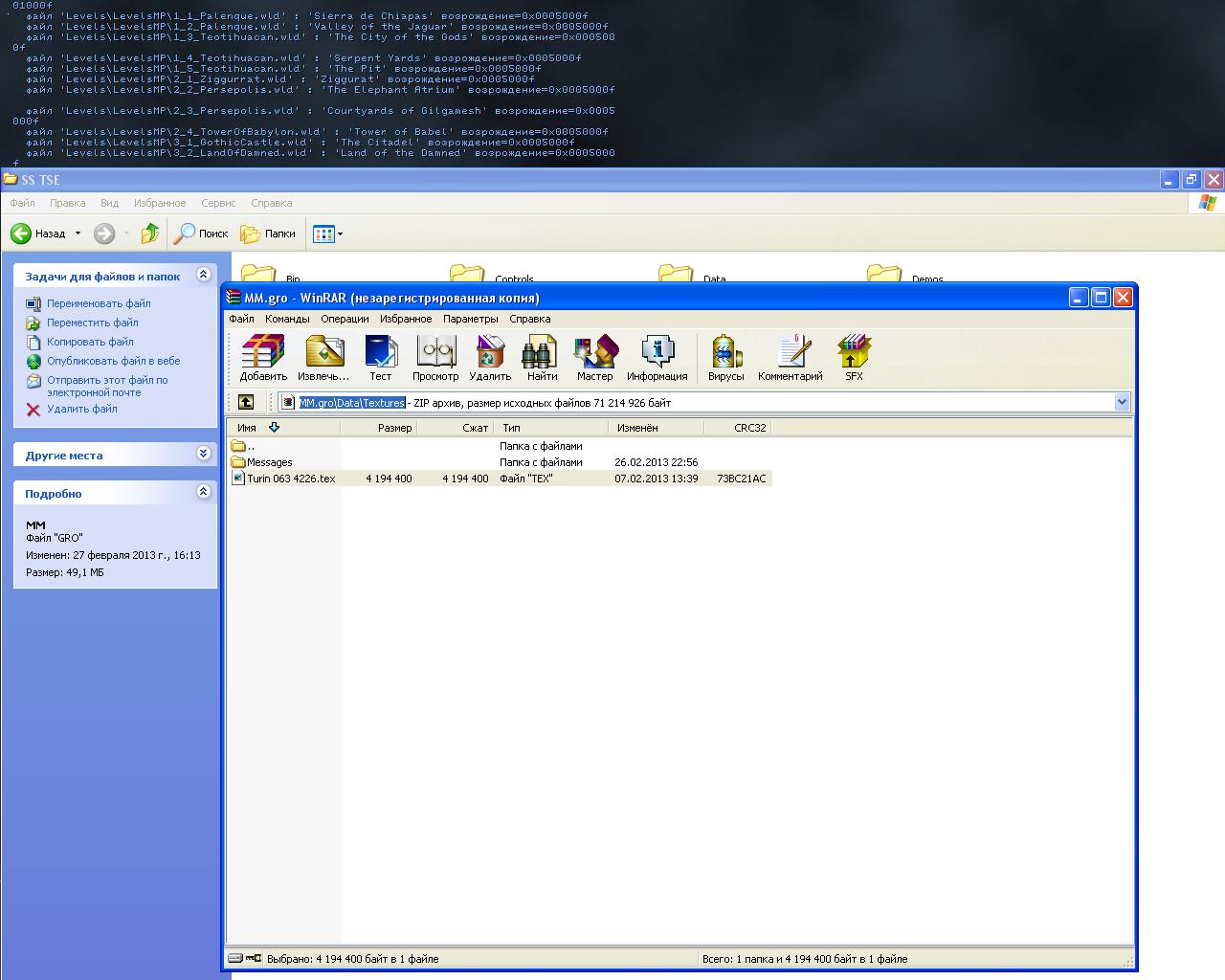
Task: Click the key icon in WinRAR status bar
Action: pos(254,958)
